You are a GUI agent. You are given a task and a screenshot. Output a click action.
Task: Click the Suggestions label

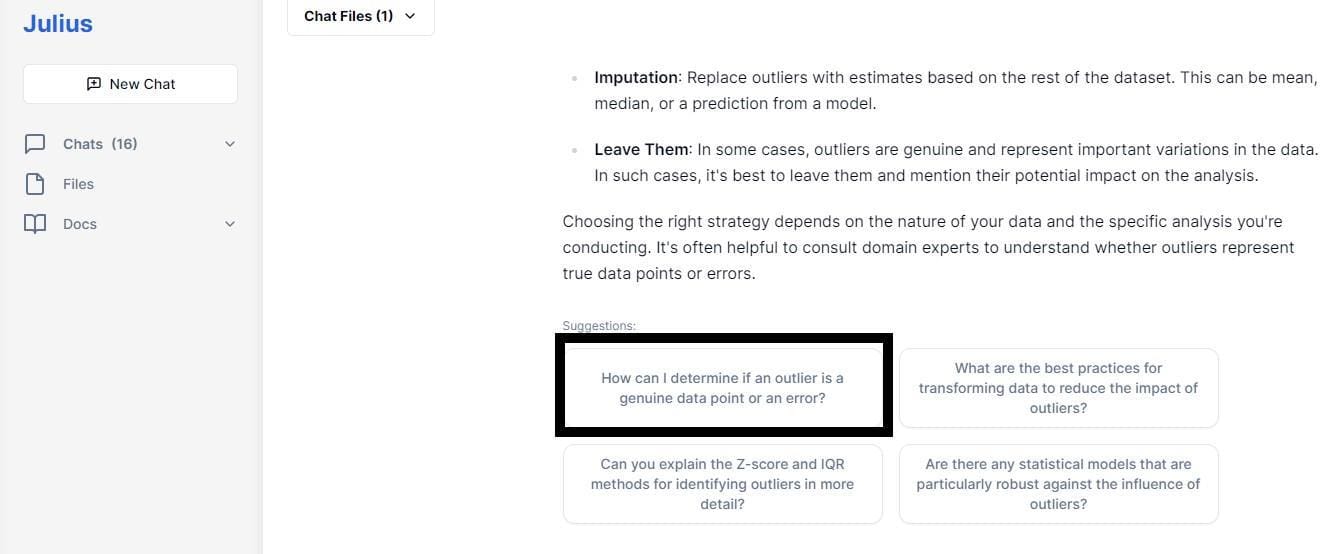tap(599, 326)
